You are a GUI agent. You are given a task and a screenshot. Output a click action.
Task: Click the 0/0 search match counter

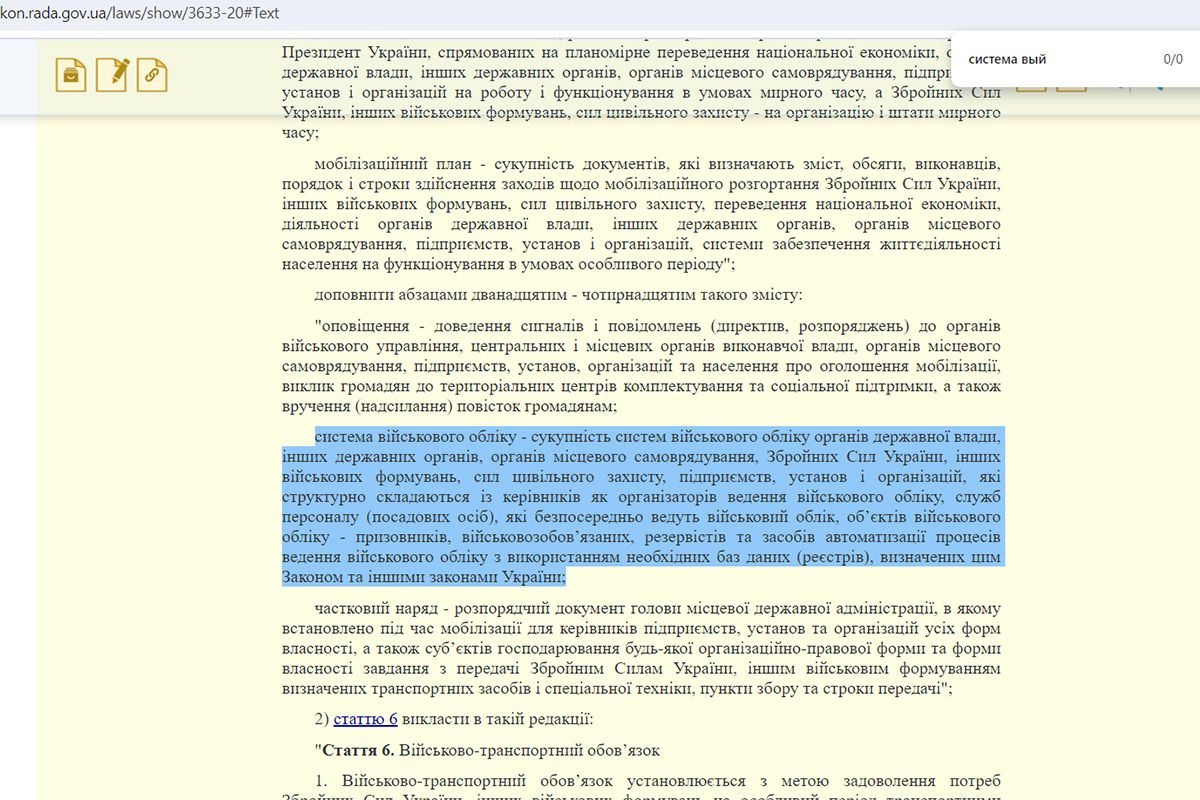(1172, 59)
